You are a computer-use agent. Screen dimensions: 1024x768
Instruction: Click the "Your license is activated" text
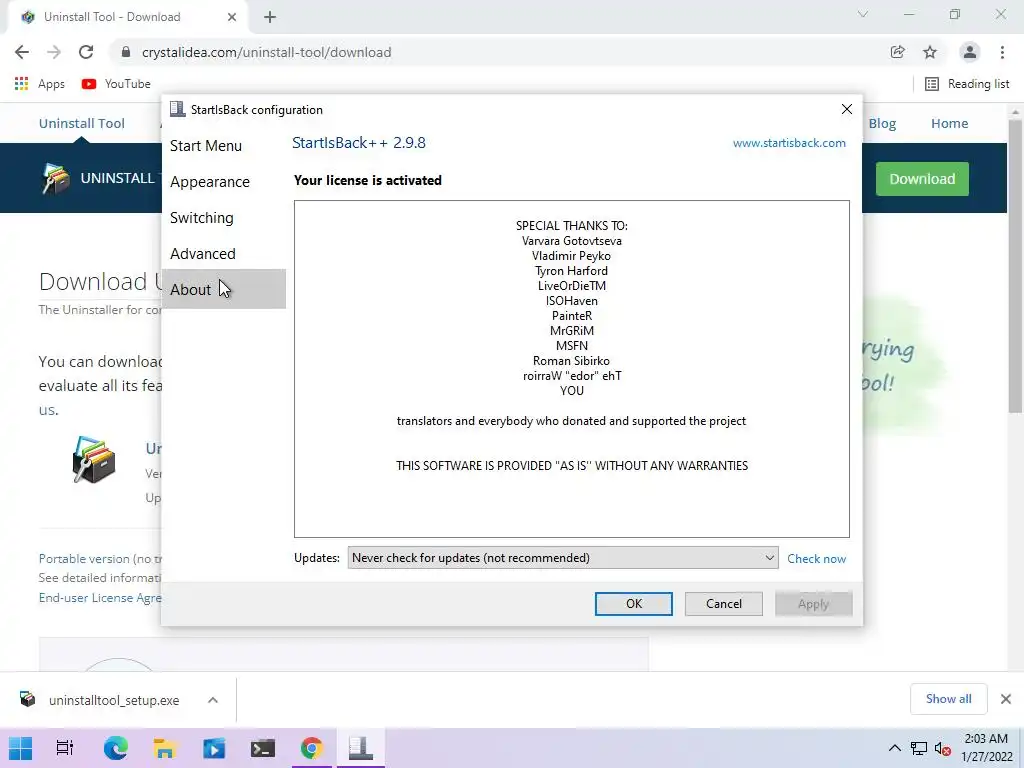[368, 180]
